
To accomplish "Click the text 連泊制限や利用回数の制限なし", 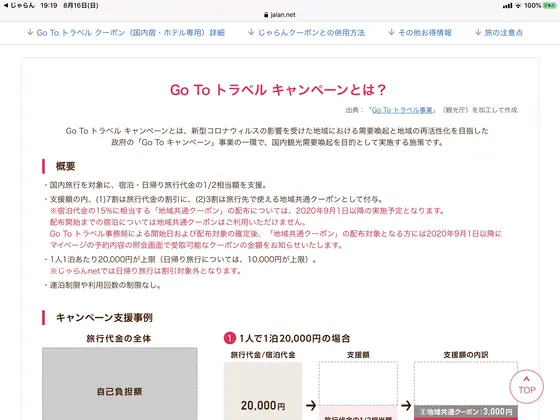I will [105, 285].
